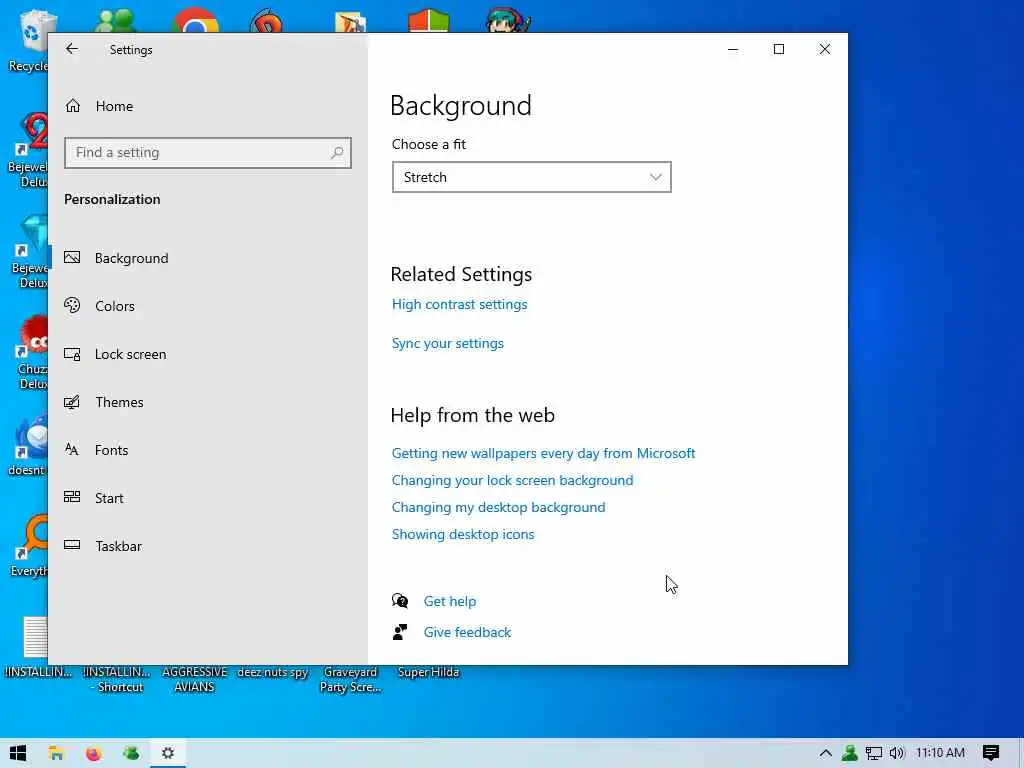Click the magnifier icon in the search box

point(337,153)
